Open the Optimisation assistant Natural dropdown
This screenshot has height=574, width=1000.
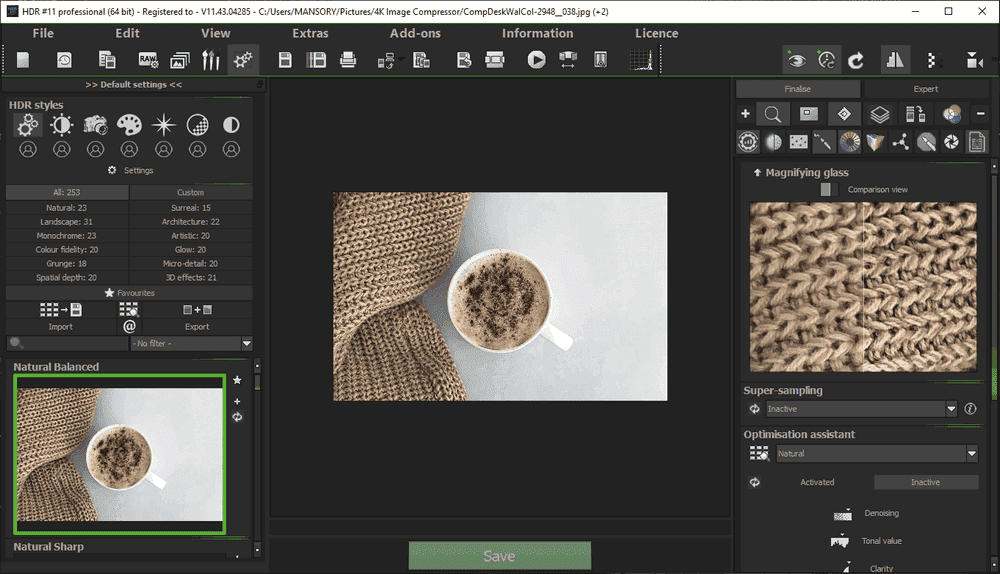tap(876, 454)
